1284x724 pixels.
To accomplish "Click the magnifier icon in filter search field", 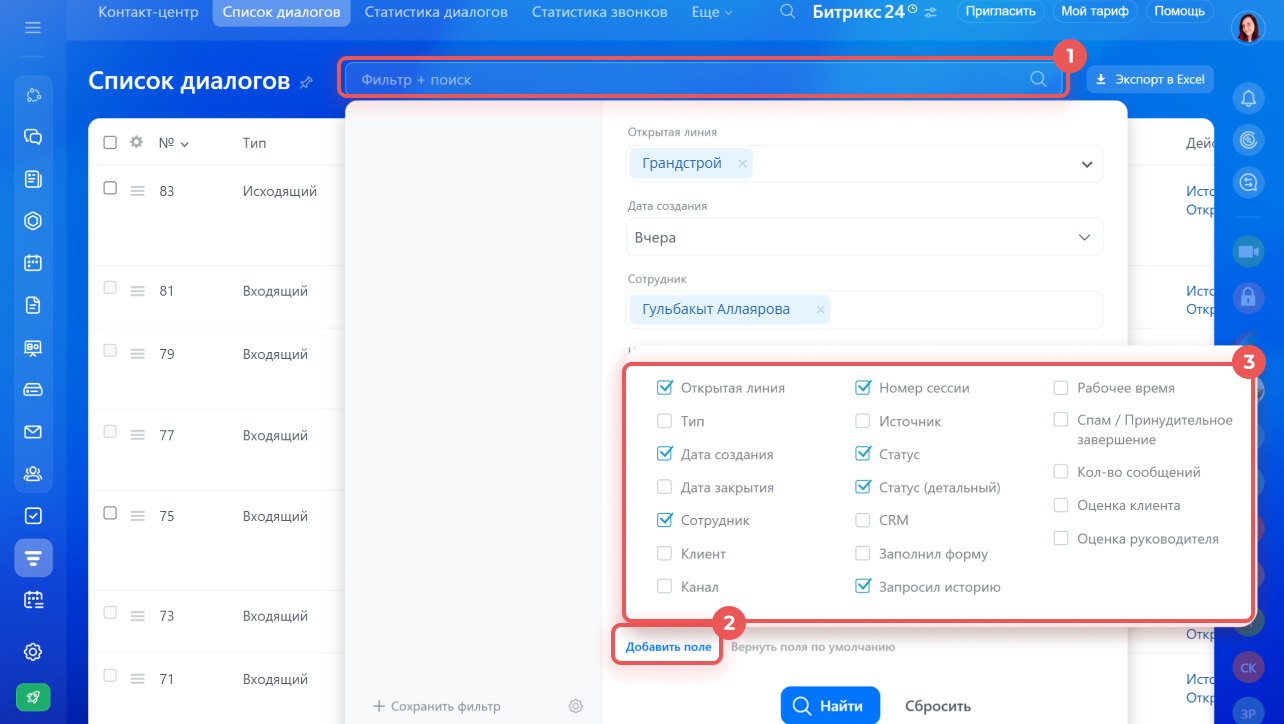I will (x=1039, y=79).
